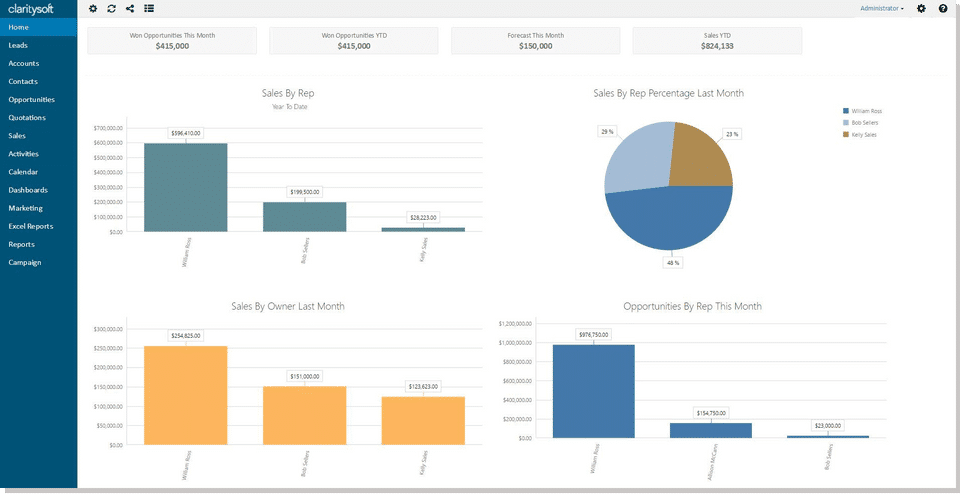Viewport: 960px width, 494px height.
Task: Click the Sales YTD card
Action: click(x=718, y=40)
